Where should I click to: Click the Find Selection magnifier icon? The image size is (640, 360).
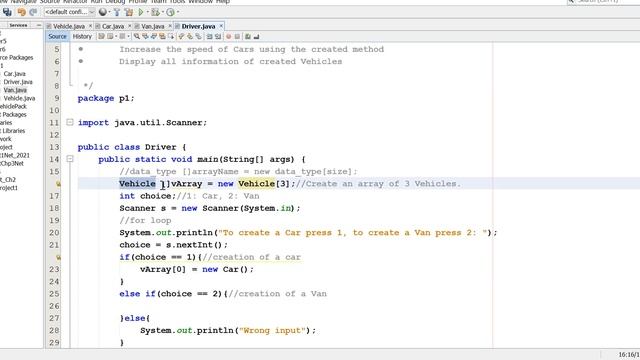137,36
